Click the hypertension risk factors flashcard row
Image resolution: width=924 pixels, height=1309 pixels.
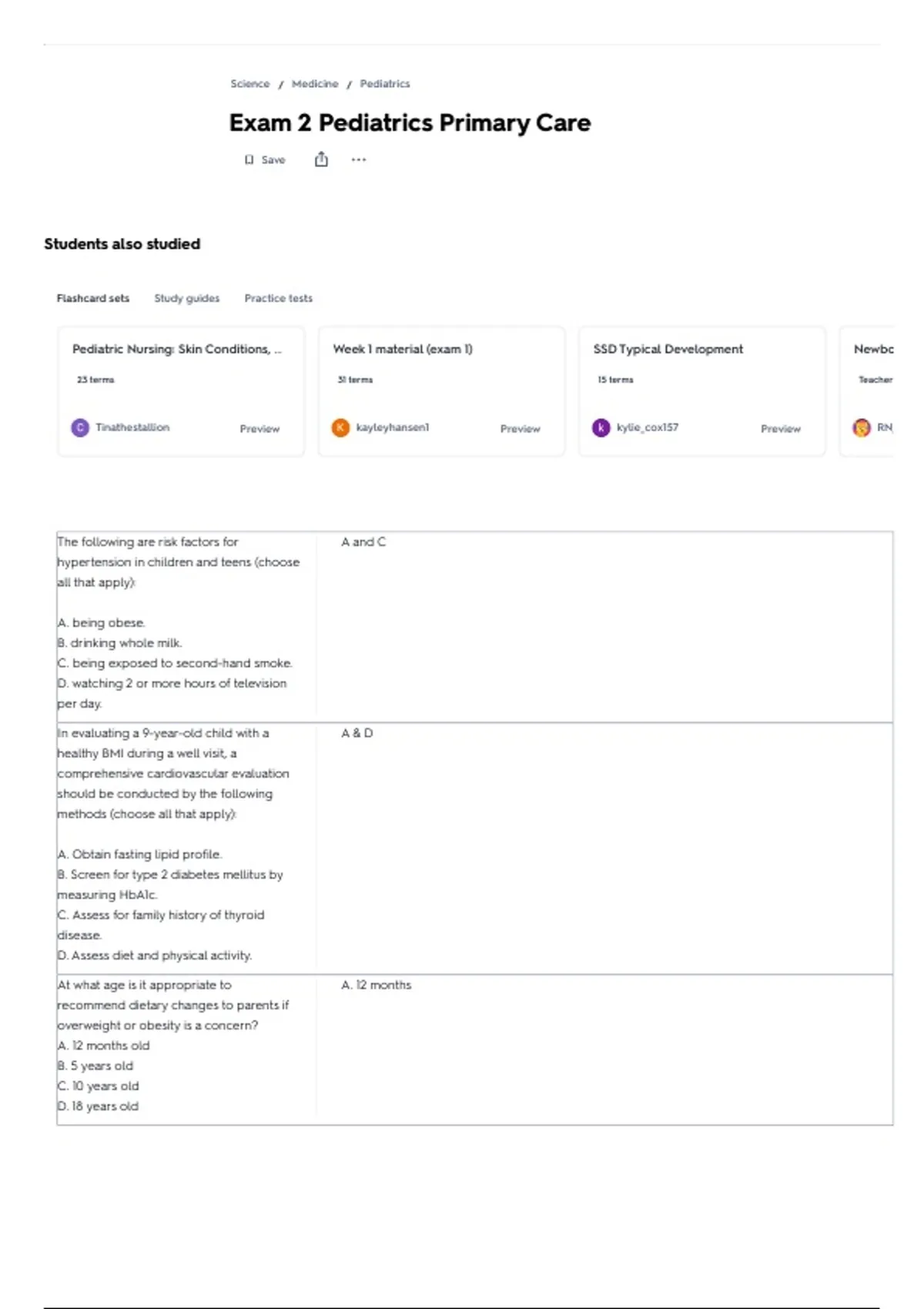475,626
